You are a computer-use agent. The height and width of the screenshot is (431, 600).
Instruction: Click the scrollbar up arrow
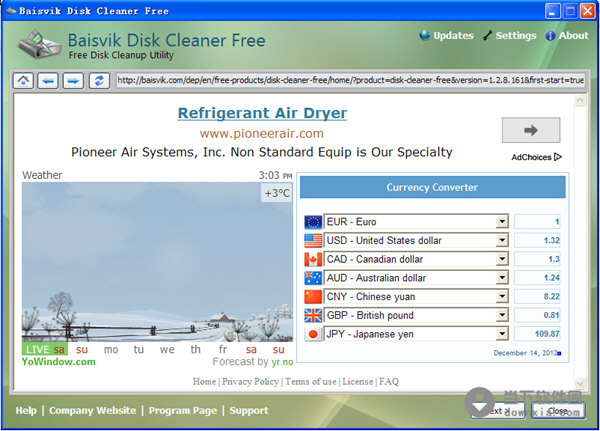pyautogui.click(x=580, y=101)
